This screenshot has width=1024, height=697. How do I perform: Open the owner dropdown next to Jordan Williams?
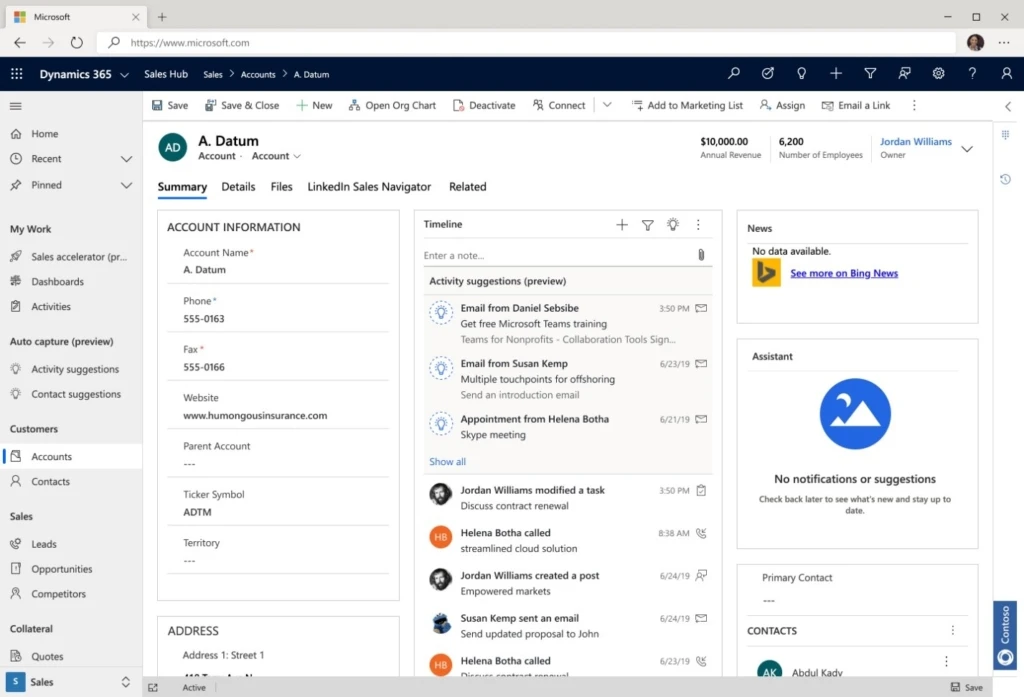(x=967, y=147)
